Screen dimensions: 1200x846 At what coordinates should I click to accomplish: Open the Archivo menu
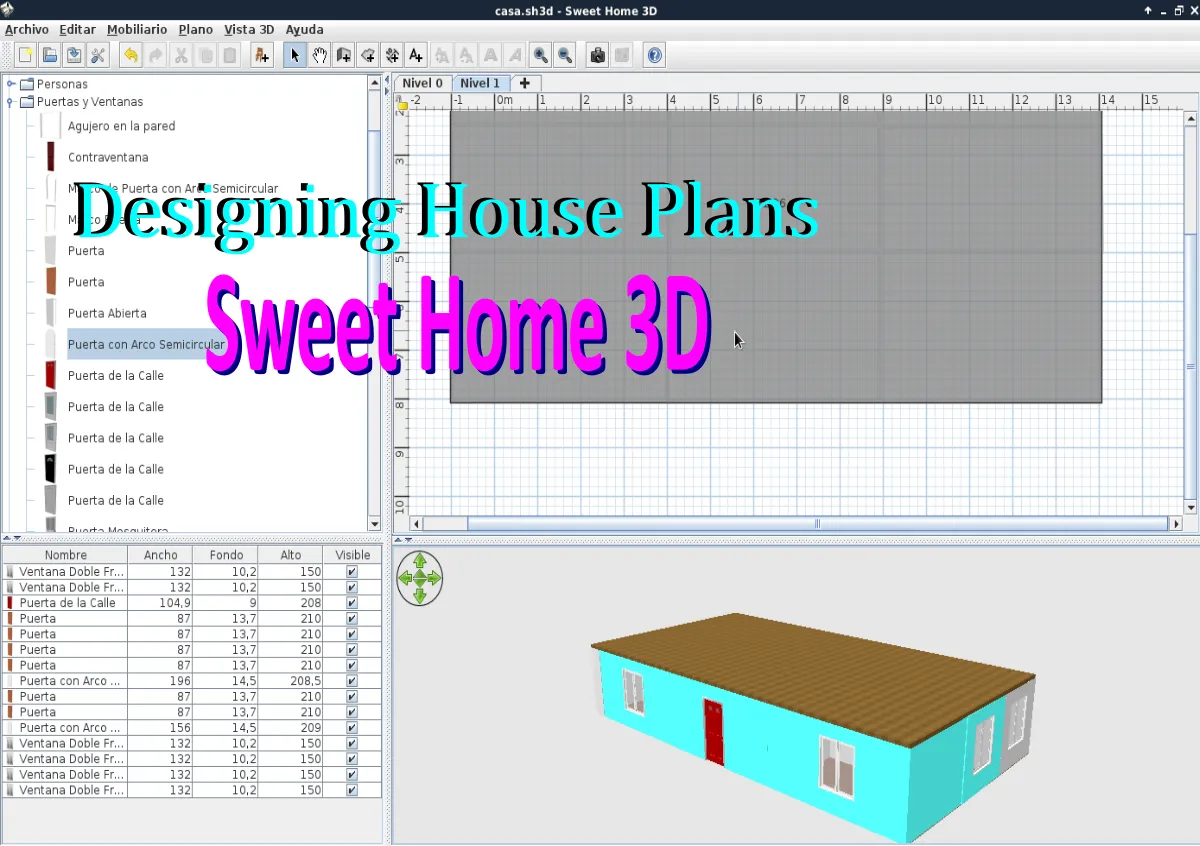[x=27, y=29]
